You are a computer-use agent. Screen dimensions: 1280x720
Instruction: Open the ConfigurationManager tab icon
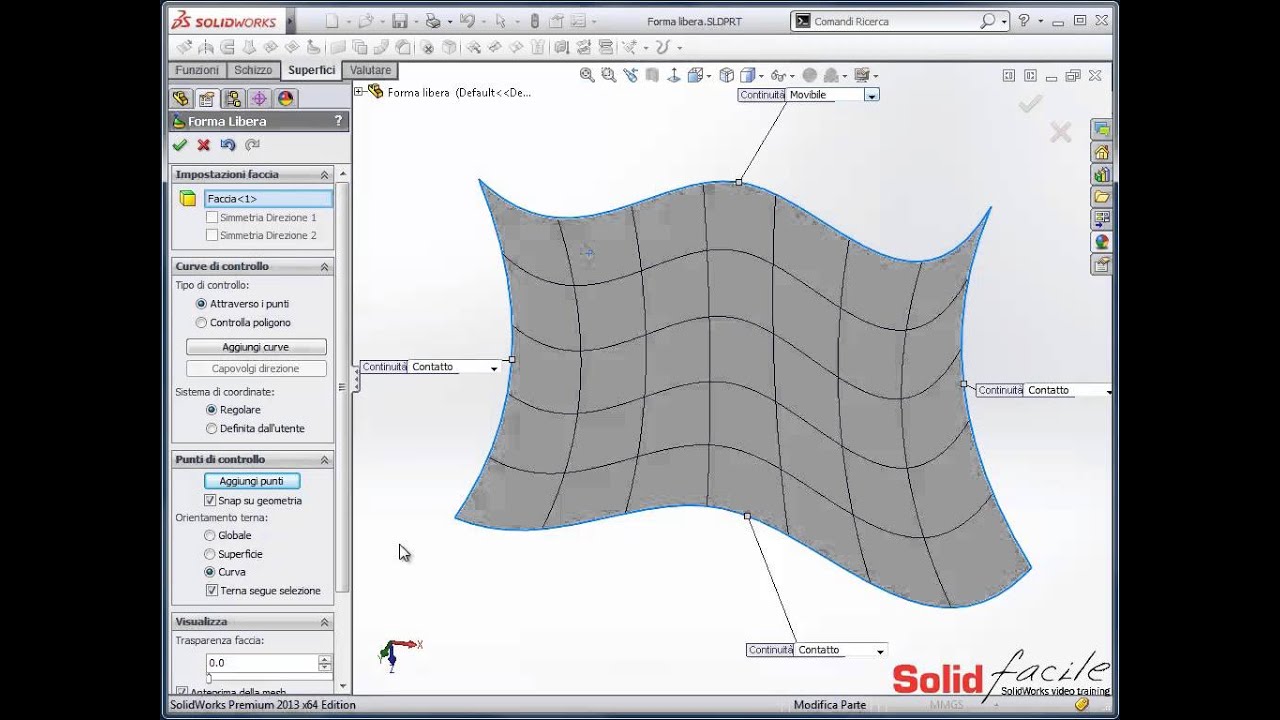coord(233,98)
